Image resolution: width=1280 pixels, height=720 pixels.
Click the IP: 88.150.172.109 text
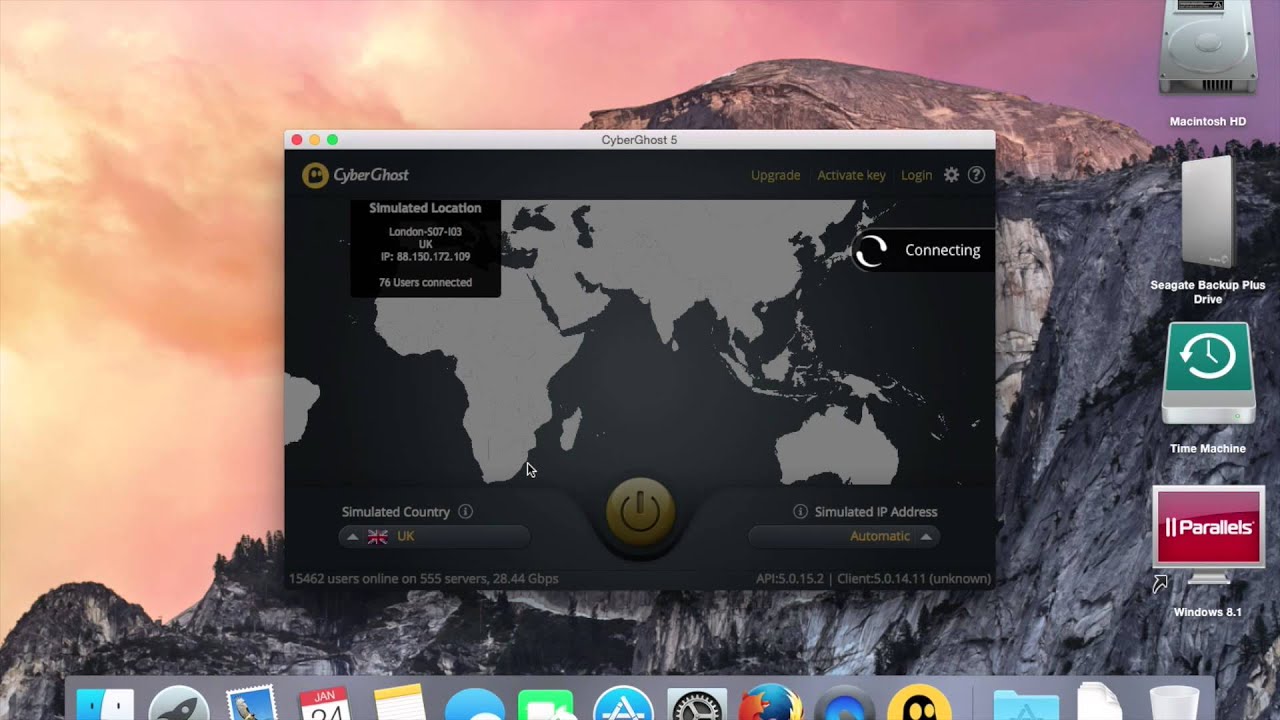425,257
